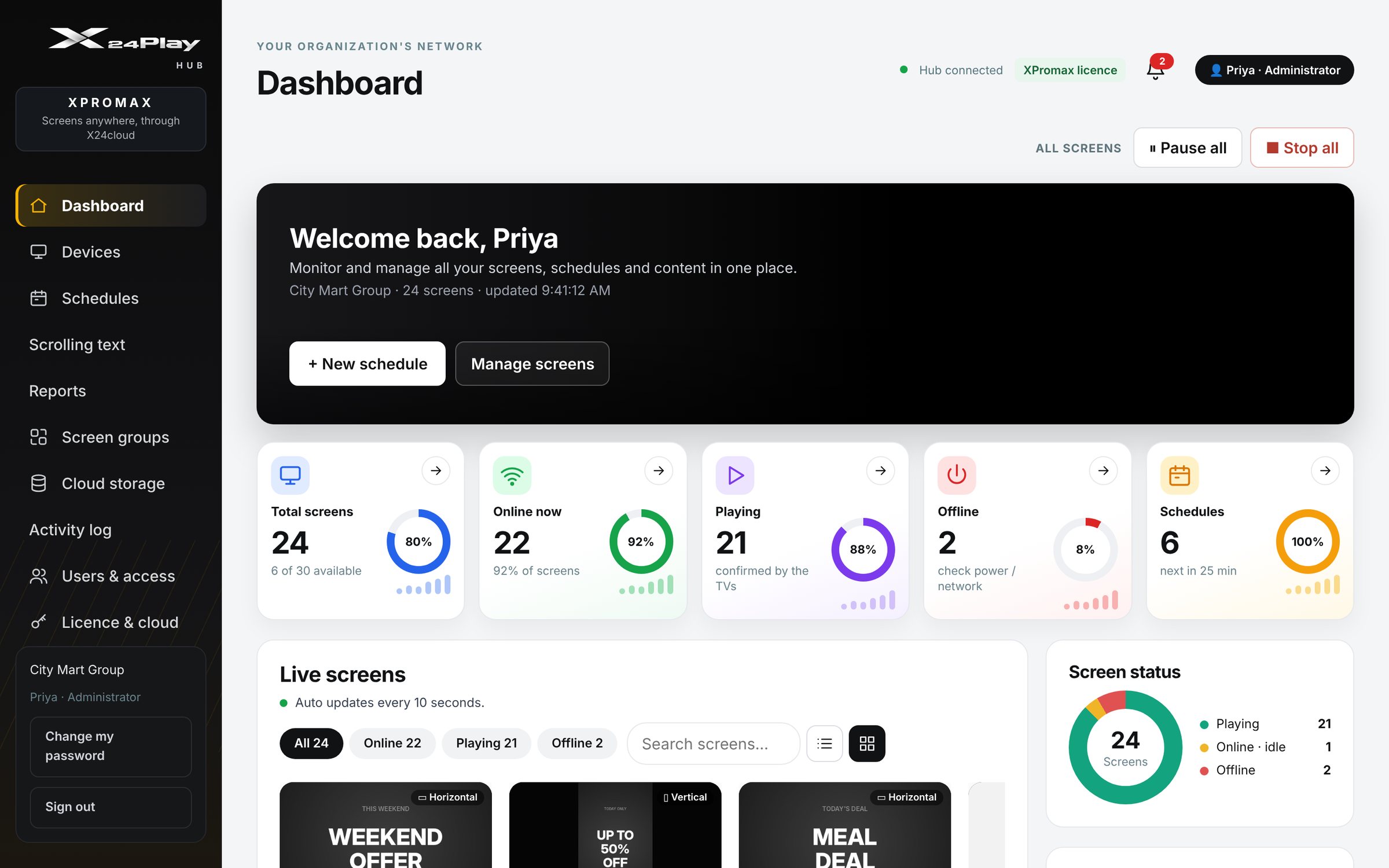This screenshot has height=868, width=1389.
Task: Open Priya Administrator profile menu
Action: click(1274, 70)
